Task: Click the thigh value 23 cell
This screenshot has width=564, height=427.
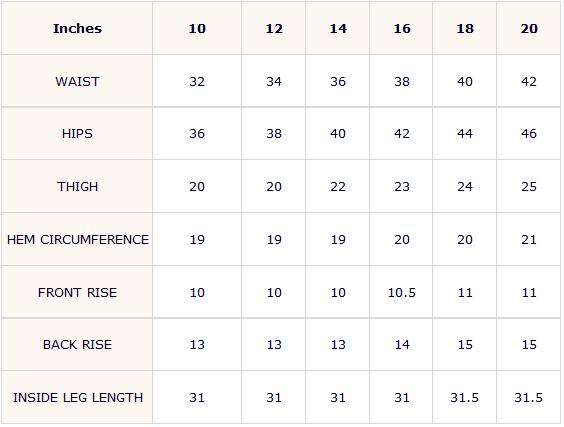Action: (x=401, y=187)
